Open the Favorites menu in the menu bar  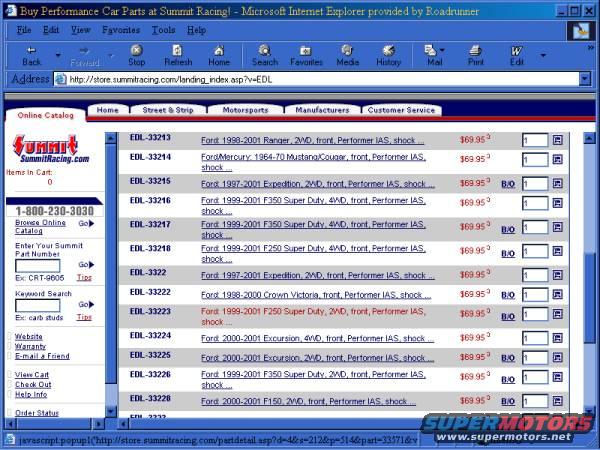[120, 30]
